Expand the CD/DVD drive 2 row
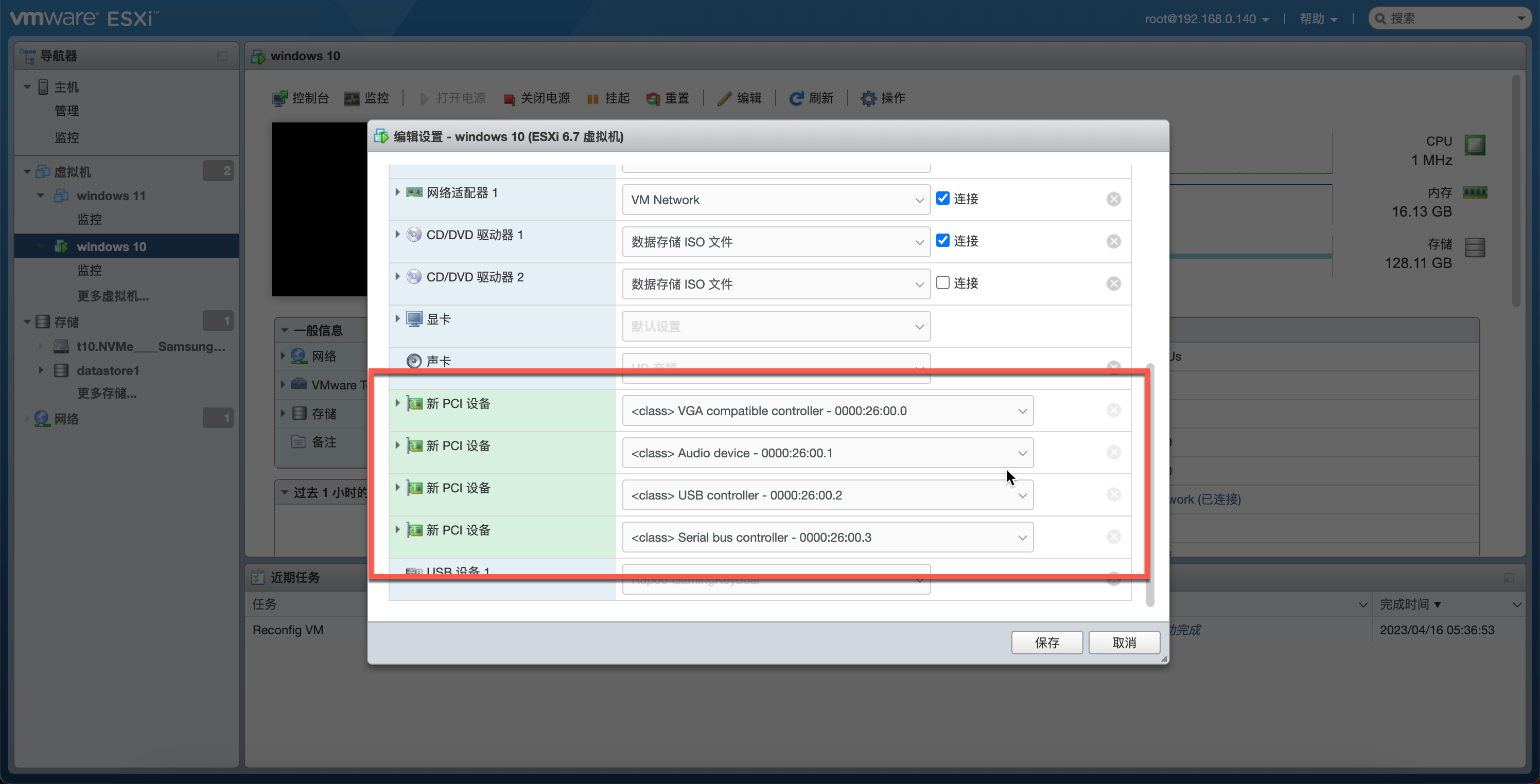This screenshot has height=784, width=1540. tap(397, 276)
